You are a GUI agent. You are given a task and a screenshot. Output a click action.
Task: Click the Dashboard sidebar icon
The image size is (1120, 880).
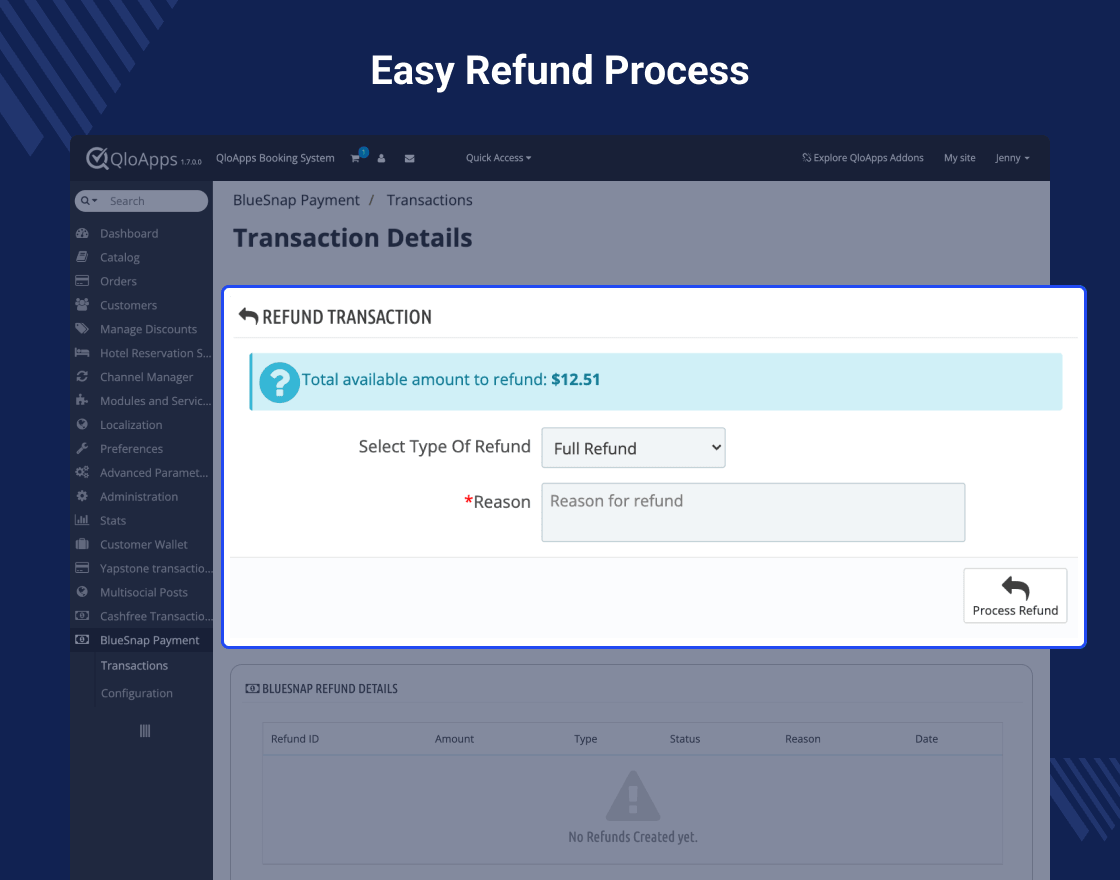pos(82,233)
